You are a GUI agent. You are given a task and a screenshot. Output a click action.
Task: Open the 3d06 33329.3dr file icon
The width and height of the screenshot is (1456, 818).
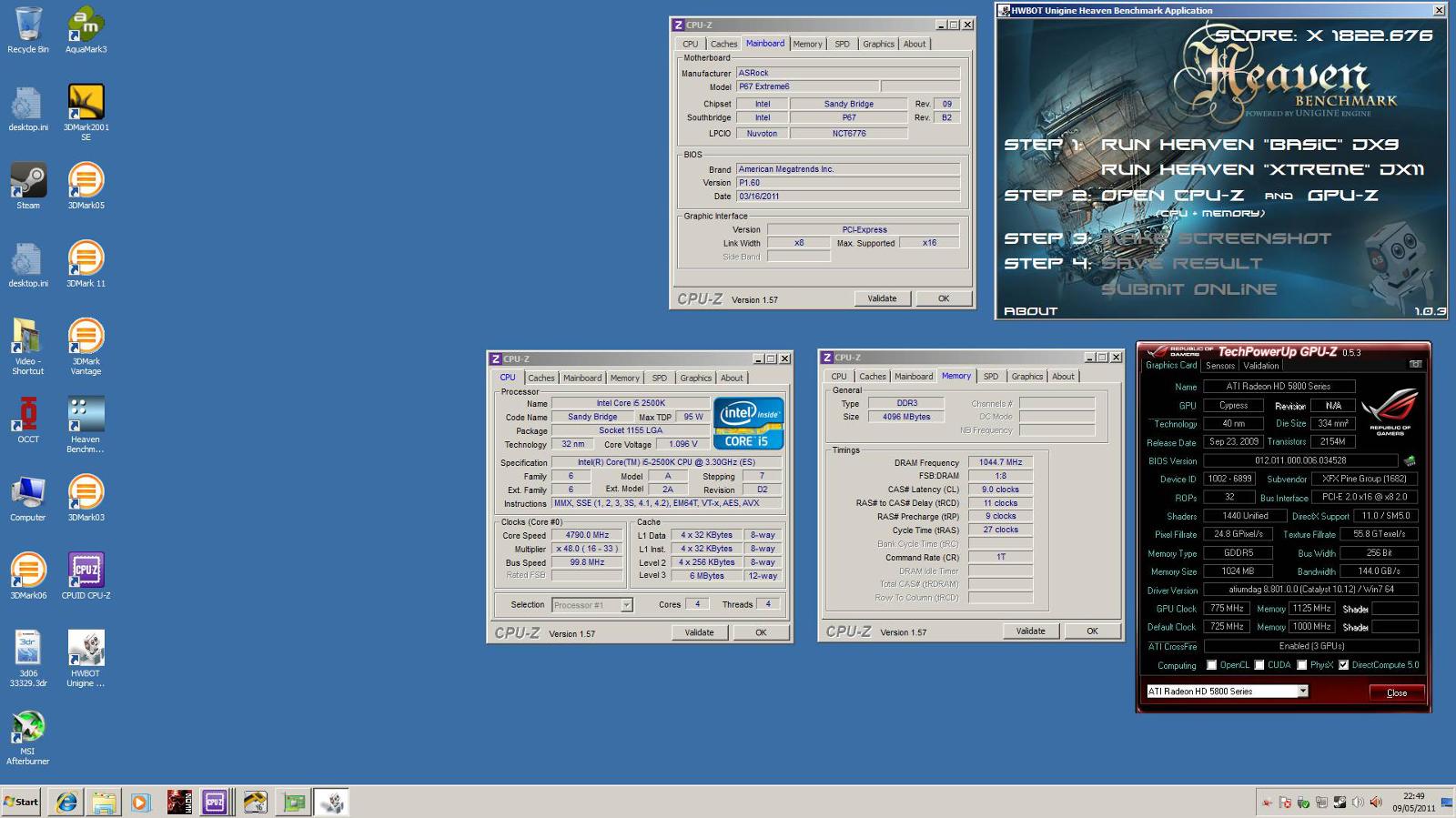[x=28, y=659]
